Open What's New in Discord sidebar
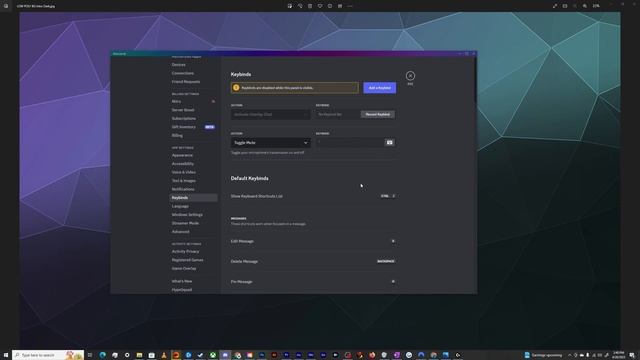The height and width of the screenshot is (360, 640). 182,281
